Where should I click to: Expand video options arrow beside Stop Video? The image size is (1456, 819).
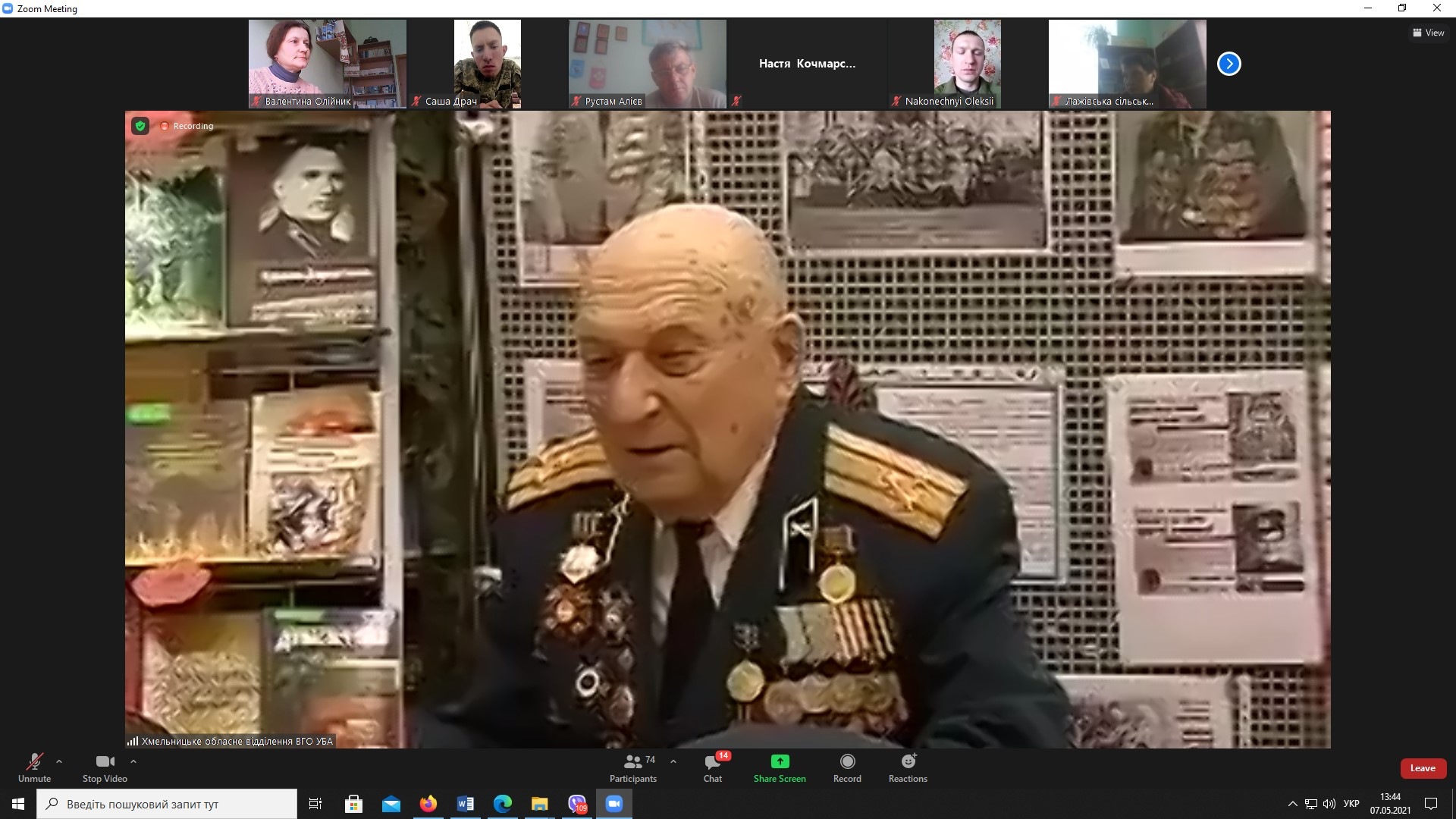click(133, 761)
